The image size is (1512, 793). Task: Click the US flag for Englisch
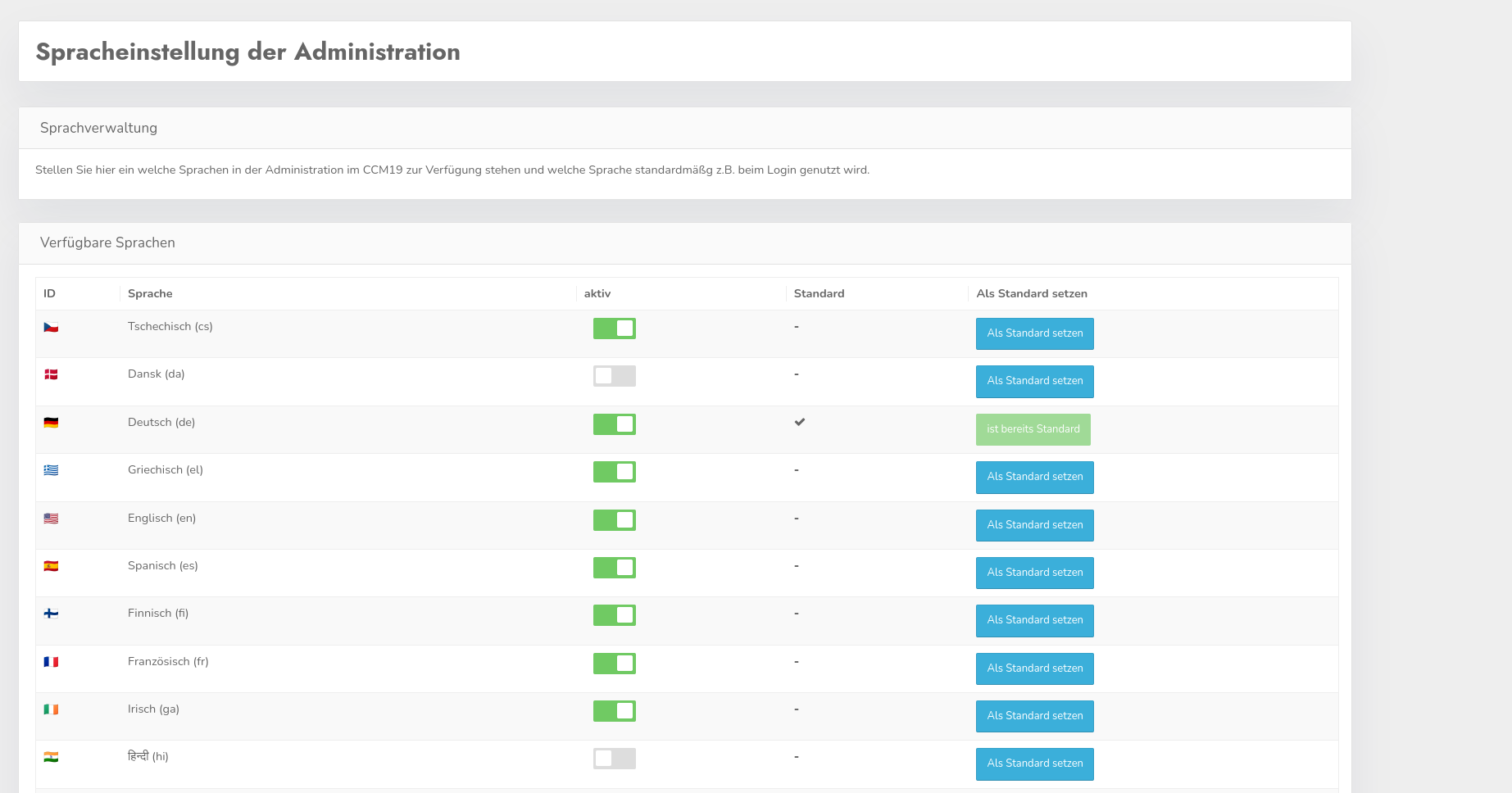(51, 519)
